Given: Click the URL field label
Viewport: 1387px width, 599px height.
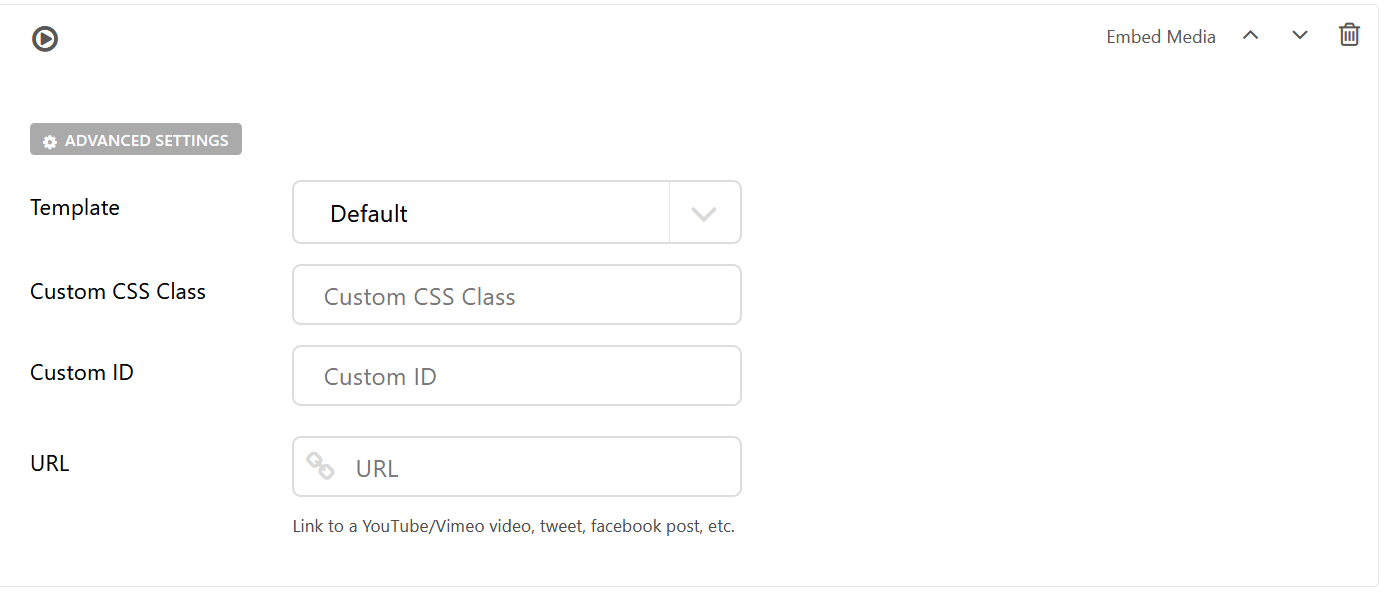Looking at the screenshot, I should click(50, 464).
